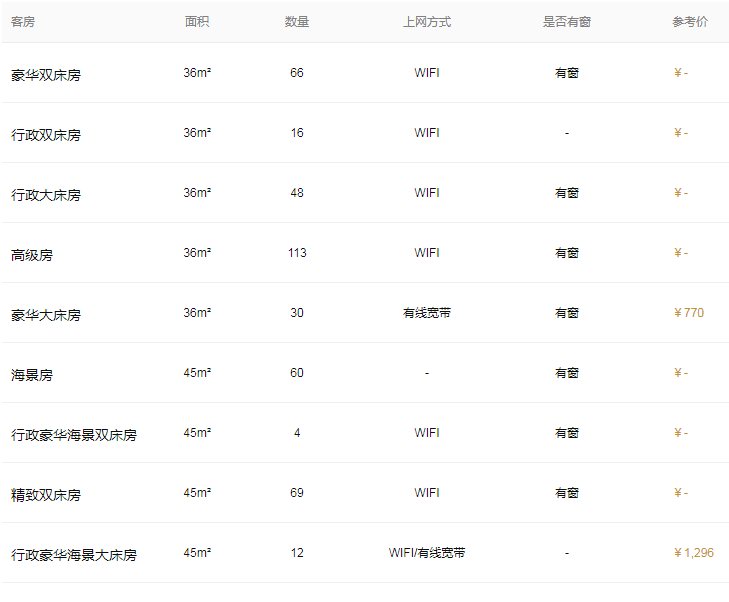Click the 客房 column header
Image resolution: width=729 pixels, height=602 pixels.
pyautogui.click(x=23, y=22)
